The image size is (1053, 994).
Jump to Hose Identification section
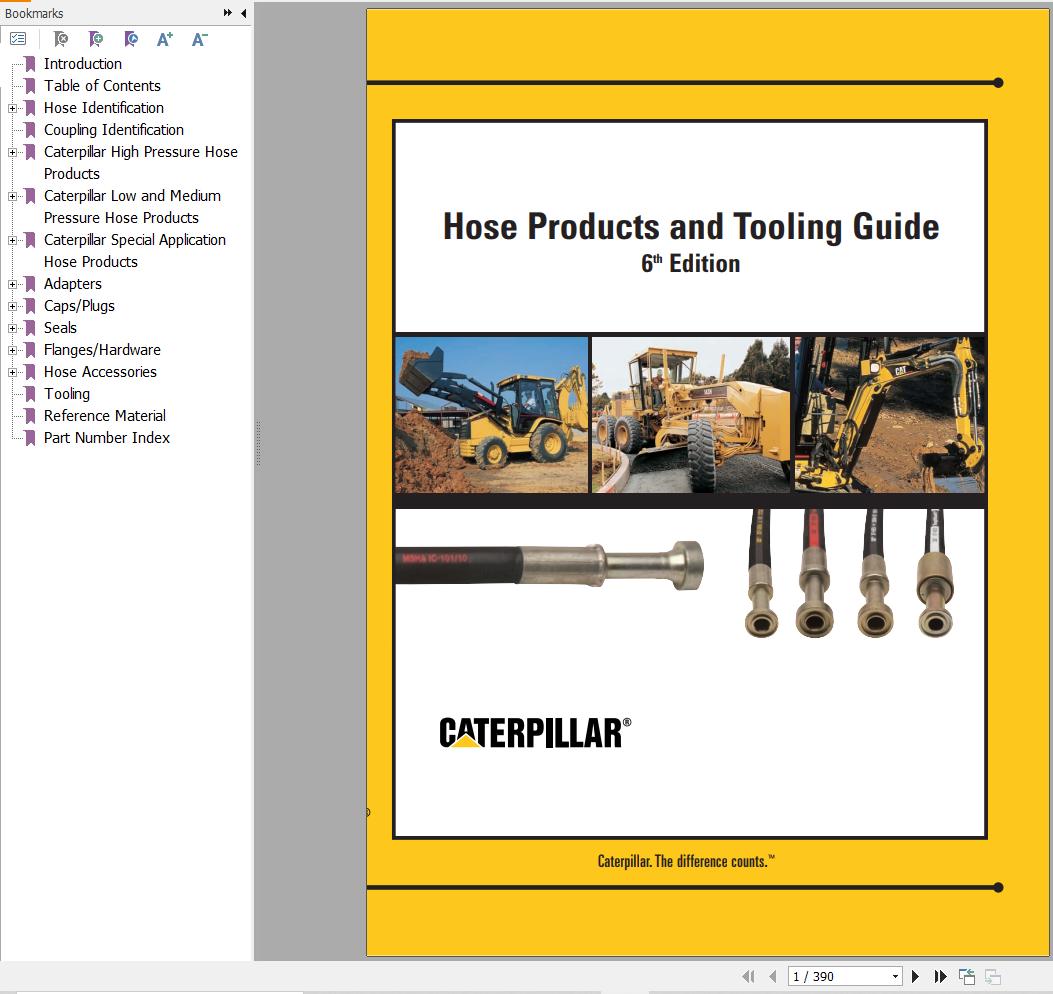coord(103,108)
